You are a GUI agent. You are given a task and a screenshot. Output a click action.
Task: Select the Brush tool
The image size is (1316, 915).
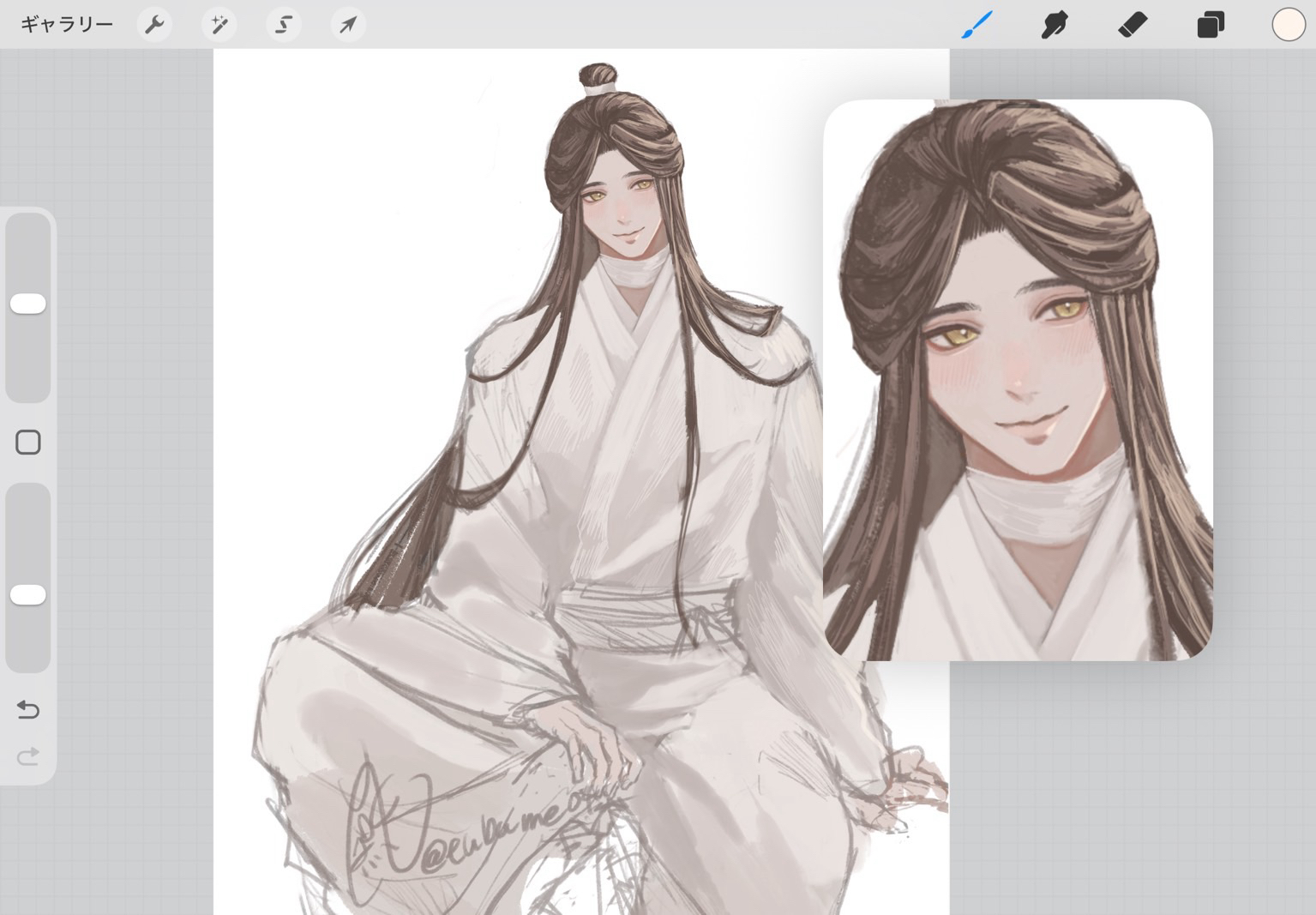click(976, 25)
